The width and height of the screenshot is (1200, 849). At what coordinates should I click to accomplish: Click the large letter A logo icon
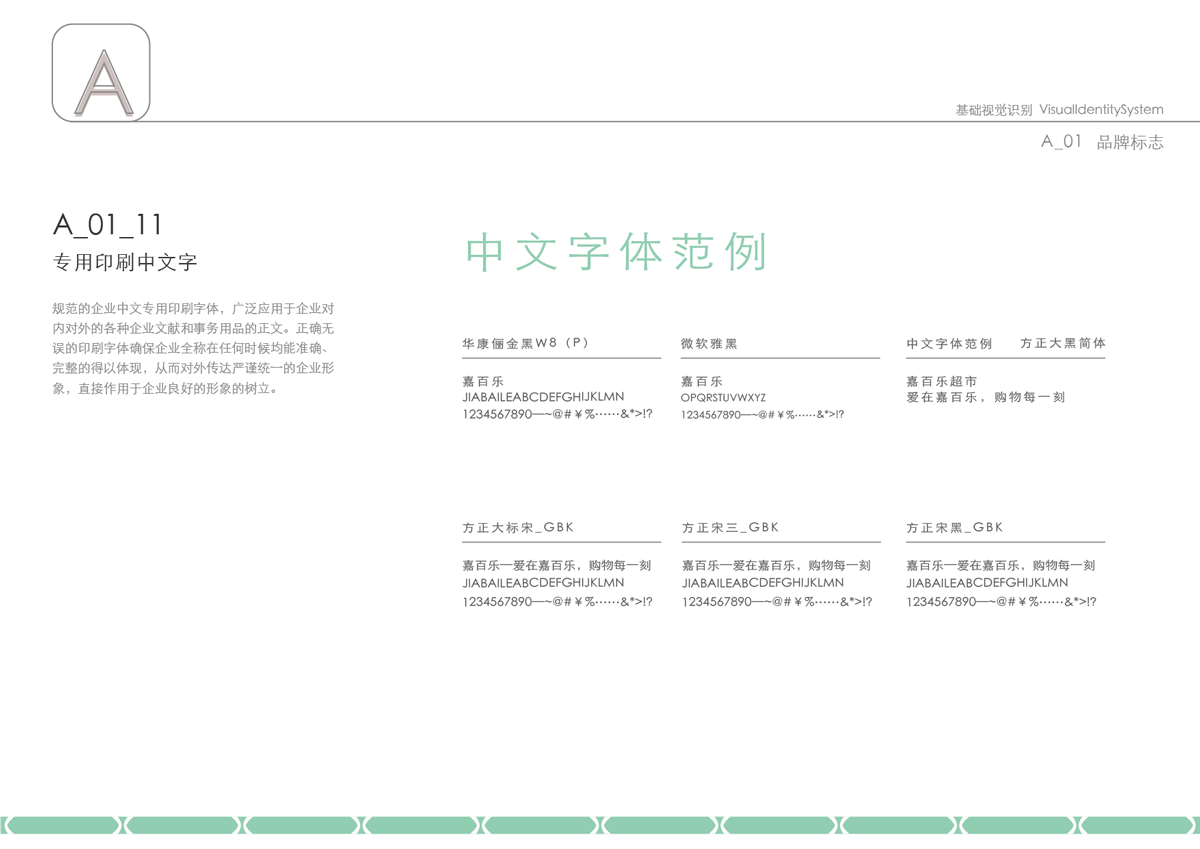(x=101, y=73)
